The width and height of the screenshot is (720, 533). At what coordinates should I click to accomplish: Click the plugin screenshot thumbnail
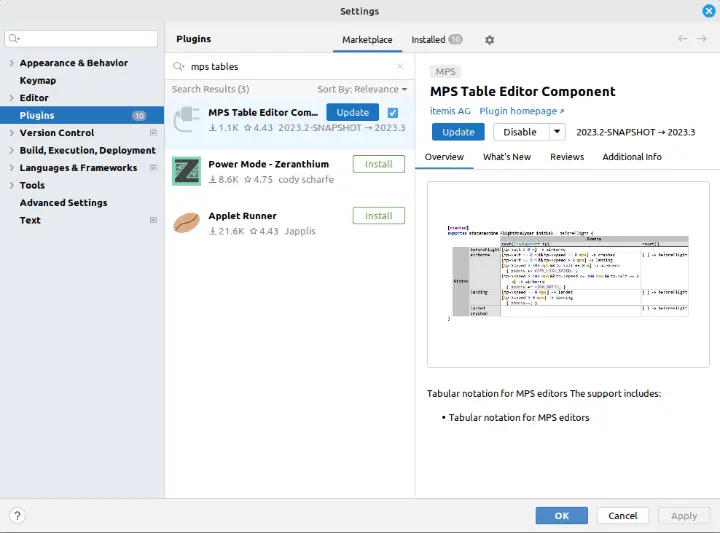(x=568, y=274)
